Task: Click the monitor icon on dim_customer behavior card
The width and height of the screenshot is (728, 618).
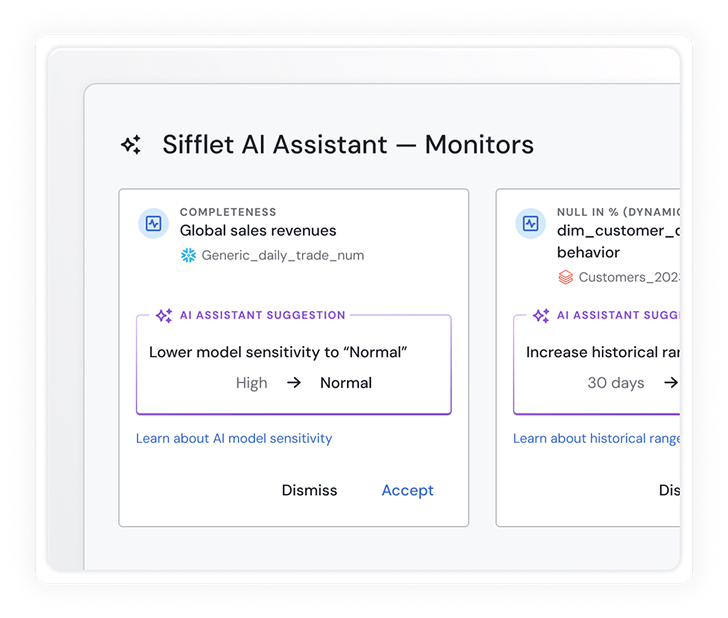Action: click(x=530, y=223)
